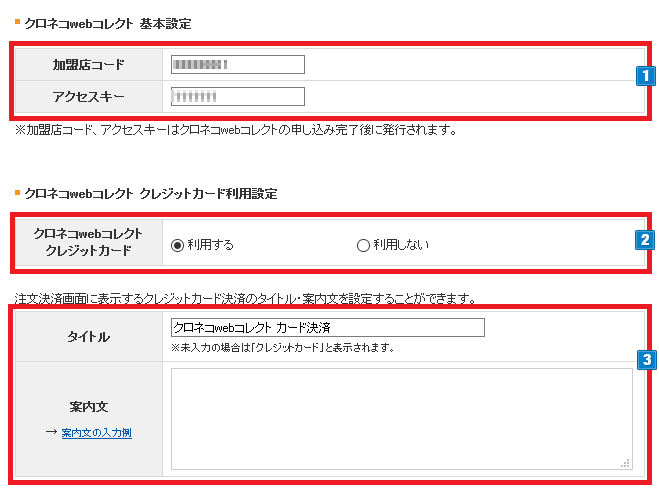The image size is (659, 493).
Task: Click the note about 未入力の場合
Action: point(283,348)
